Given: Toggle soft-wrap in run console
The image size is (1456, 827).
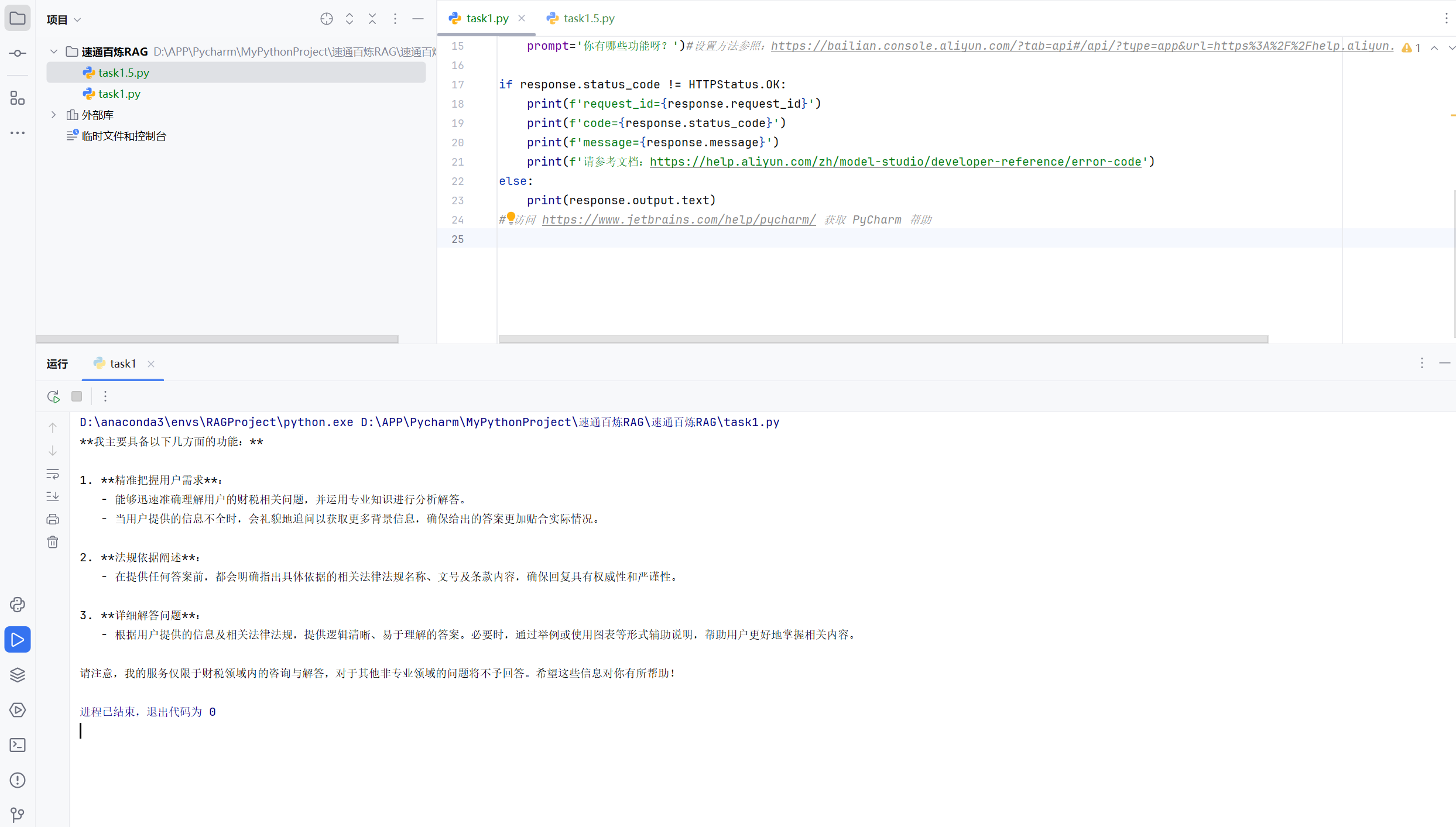Looking at the screenshot, I should click(x=53, y=473).
